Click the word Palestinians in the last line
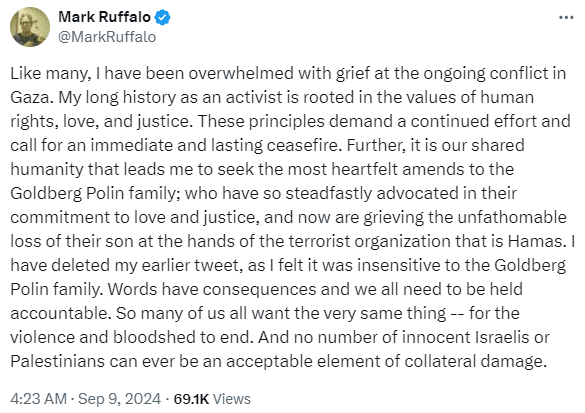Screen dimensions: 585x413 57,362
